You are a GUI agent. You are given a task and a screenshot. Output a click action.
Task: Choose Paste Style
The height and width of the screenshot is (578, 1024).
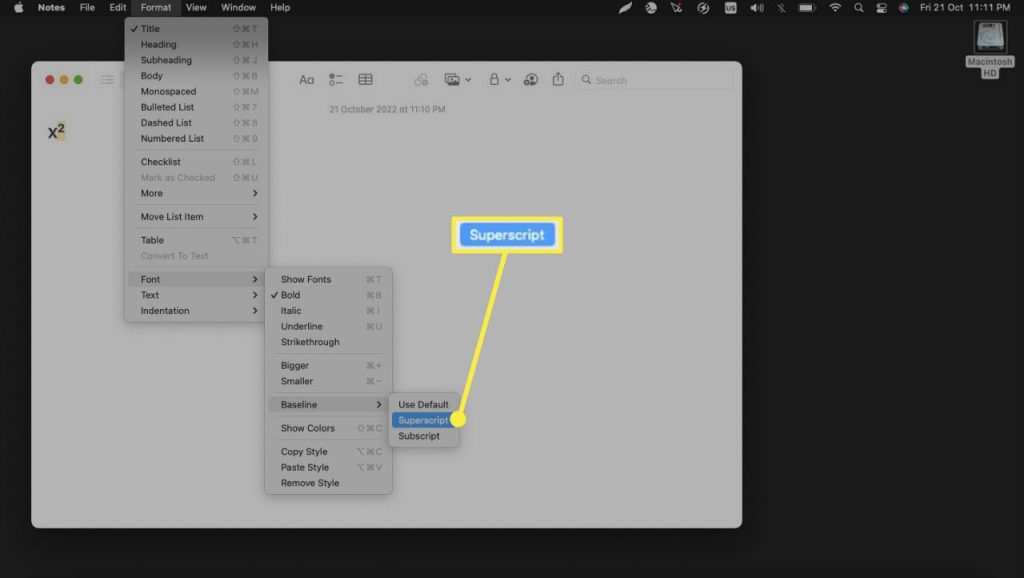pos(328,468)
